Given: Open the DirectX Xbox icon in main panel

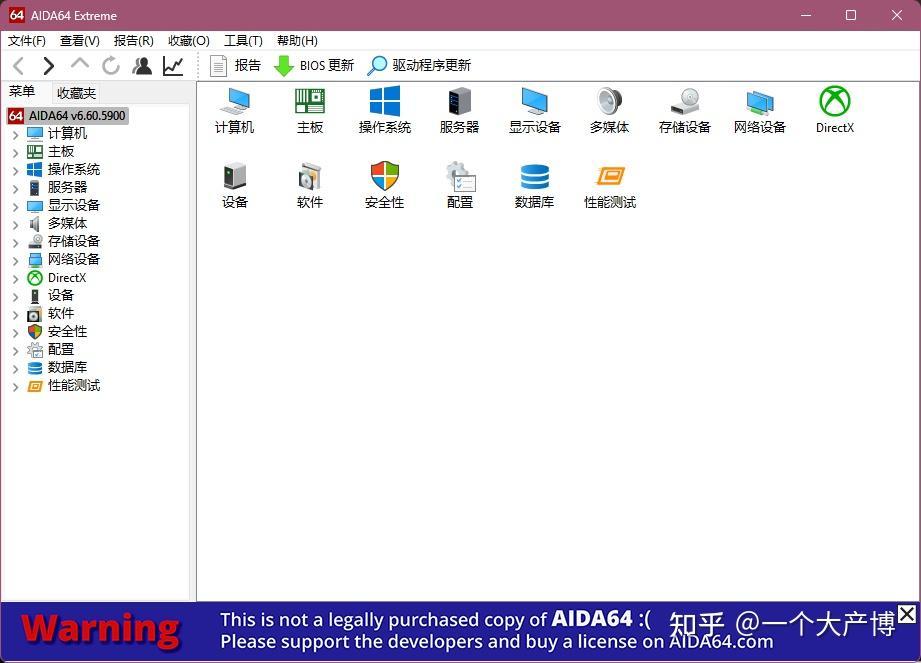Looking at the screenshot, I should pos(835,110).
